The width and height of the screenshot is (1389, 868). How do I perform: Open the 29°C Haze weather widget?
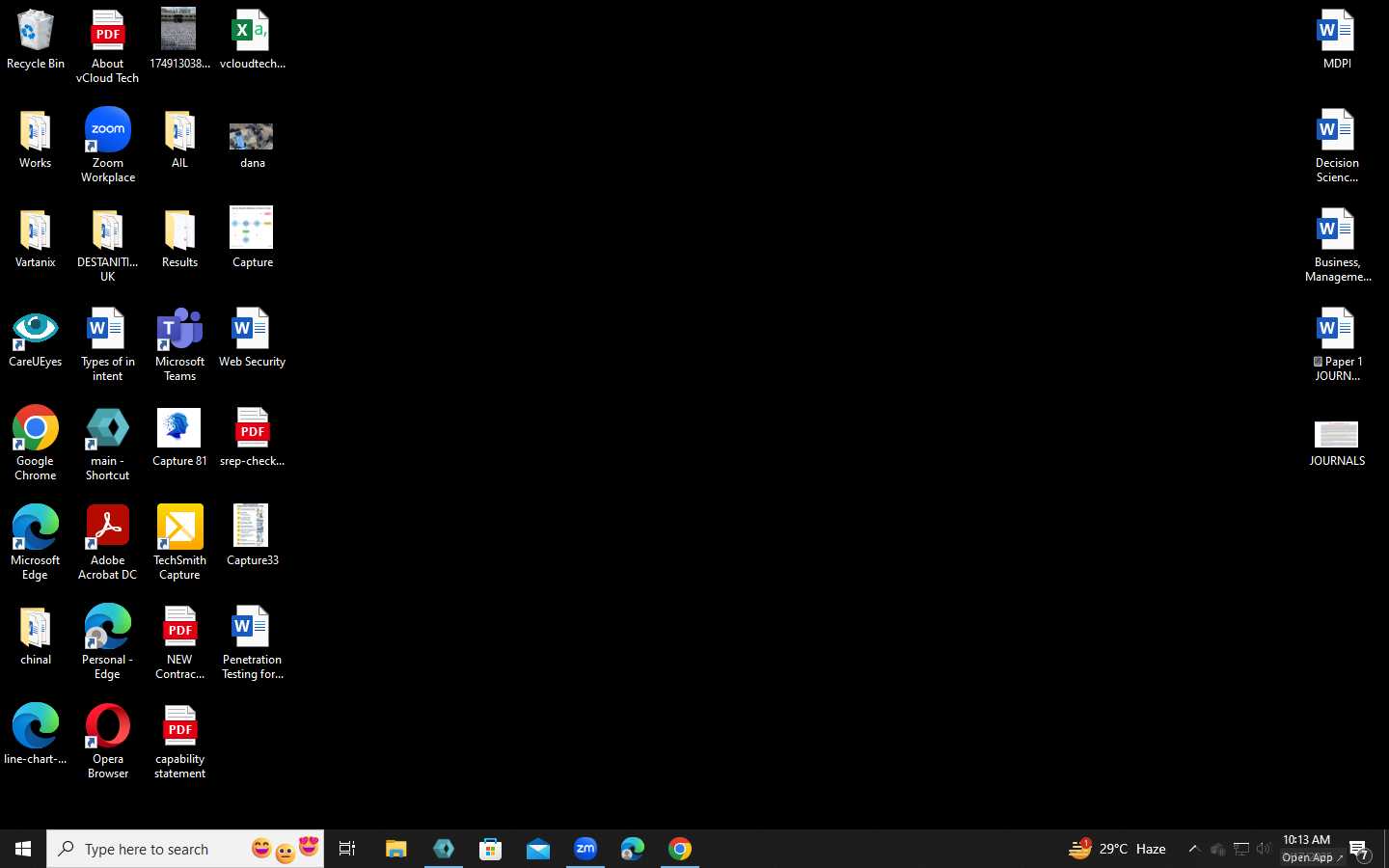[x=1117, y=849]
